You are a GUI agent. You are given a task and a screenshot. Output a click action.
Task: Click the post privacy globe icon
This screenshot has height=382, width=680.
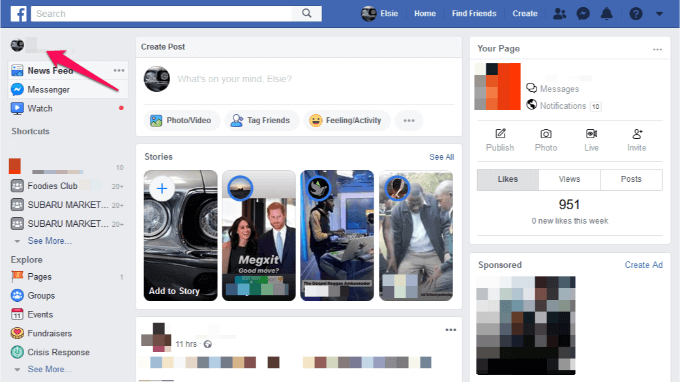point(208,344)
